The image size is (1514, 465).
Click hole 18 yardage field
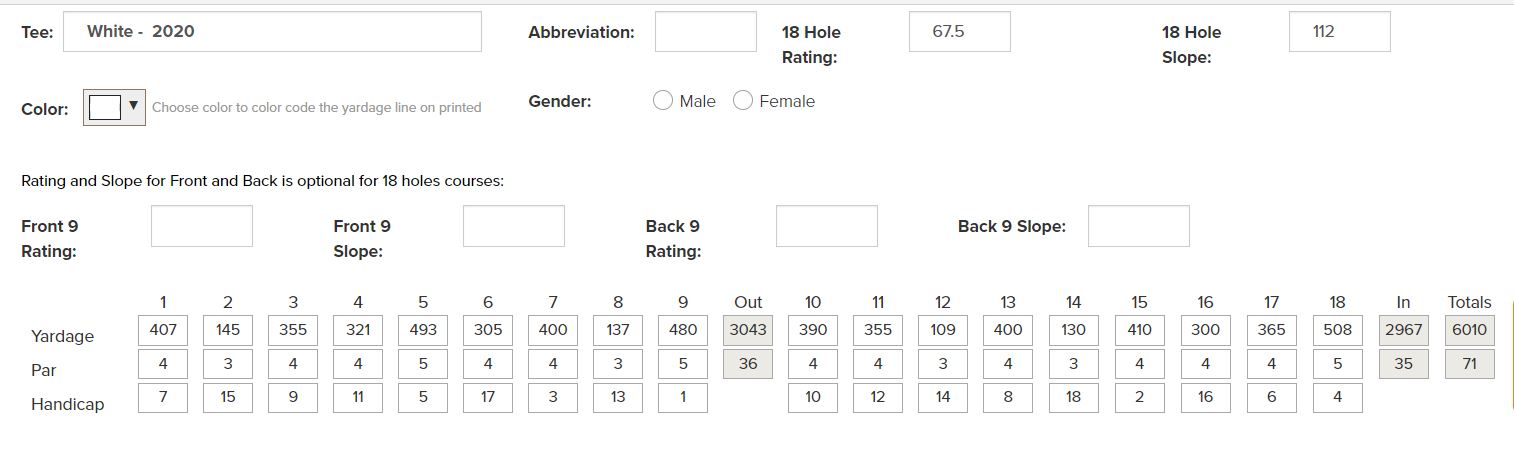(1337, 330)
